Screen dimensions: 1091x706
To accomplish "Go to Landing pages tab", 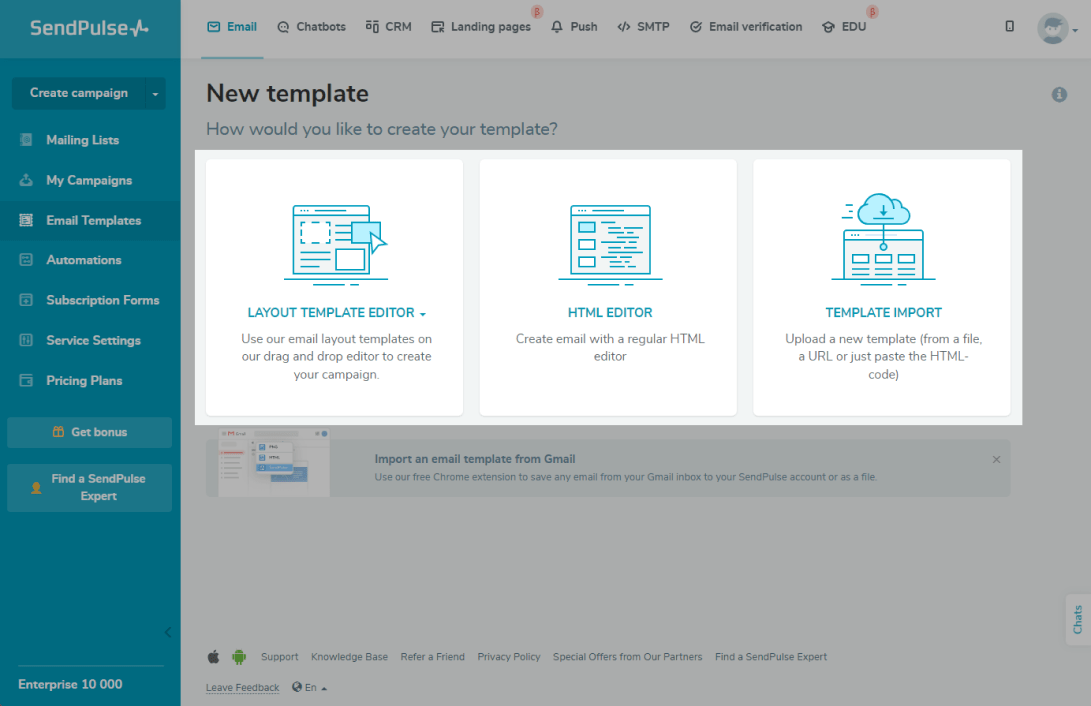I will (x=481, y=27).
